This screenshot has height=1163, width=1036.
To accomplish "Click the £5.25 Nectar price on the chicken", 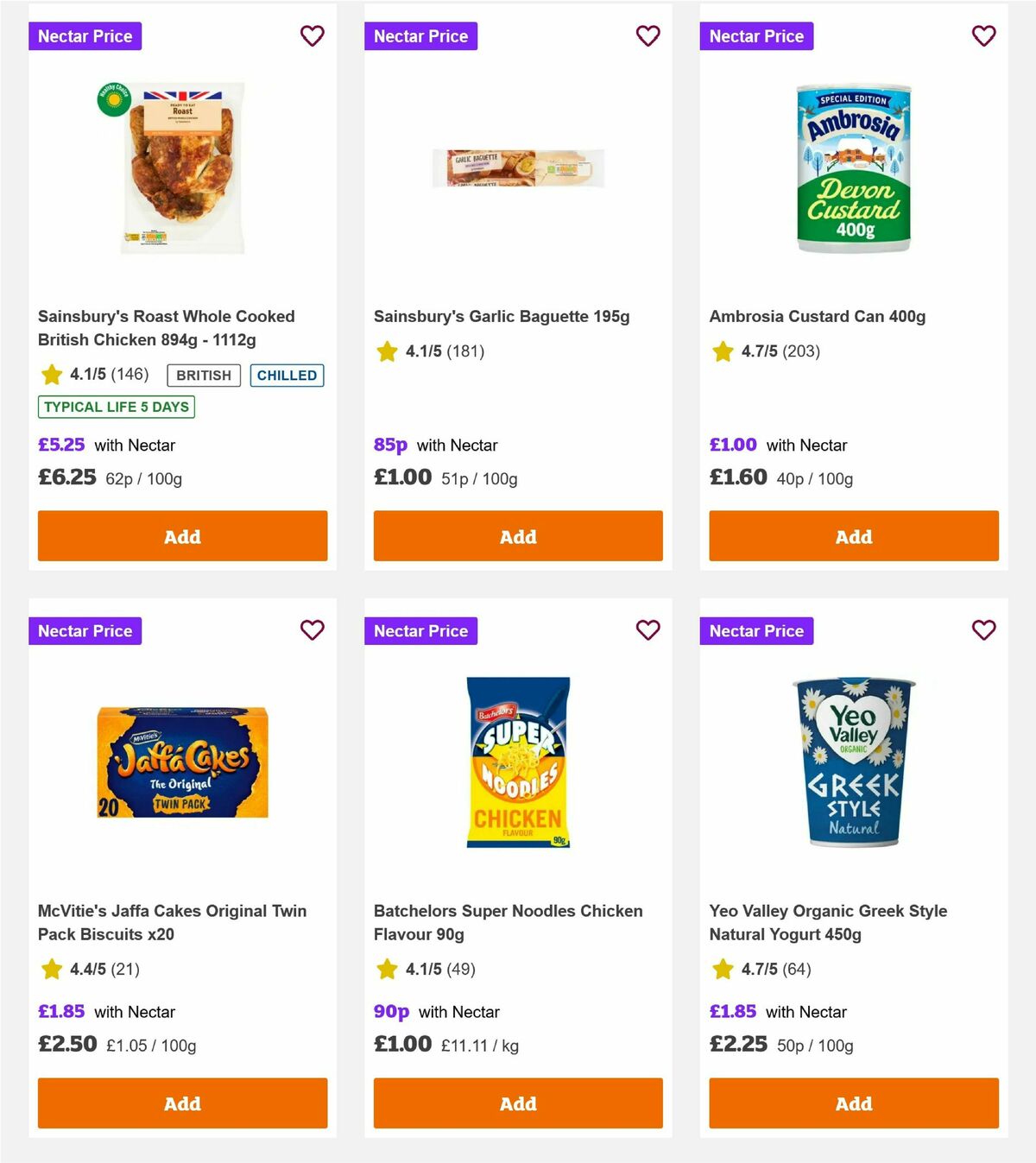I will pos(60,445).
